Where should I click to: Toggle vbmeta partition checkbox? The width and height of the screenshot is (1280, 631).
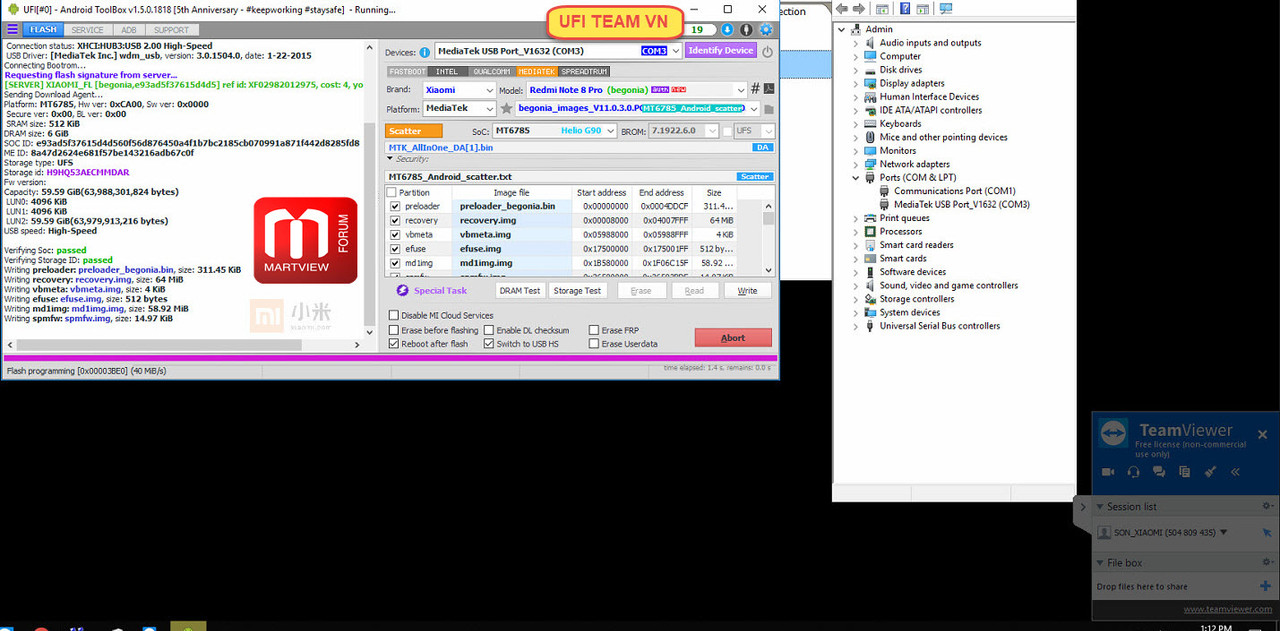[395, 234]
